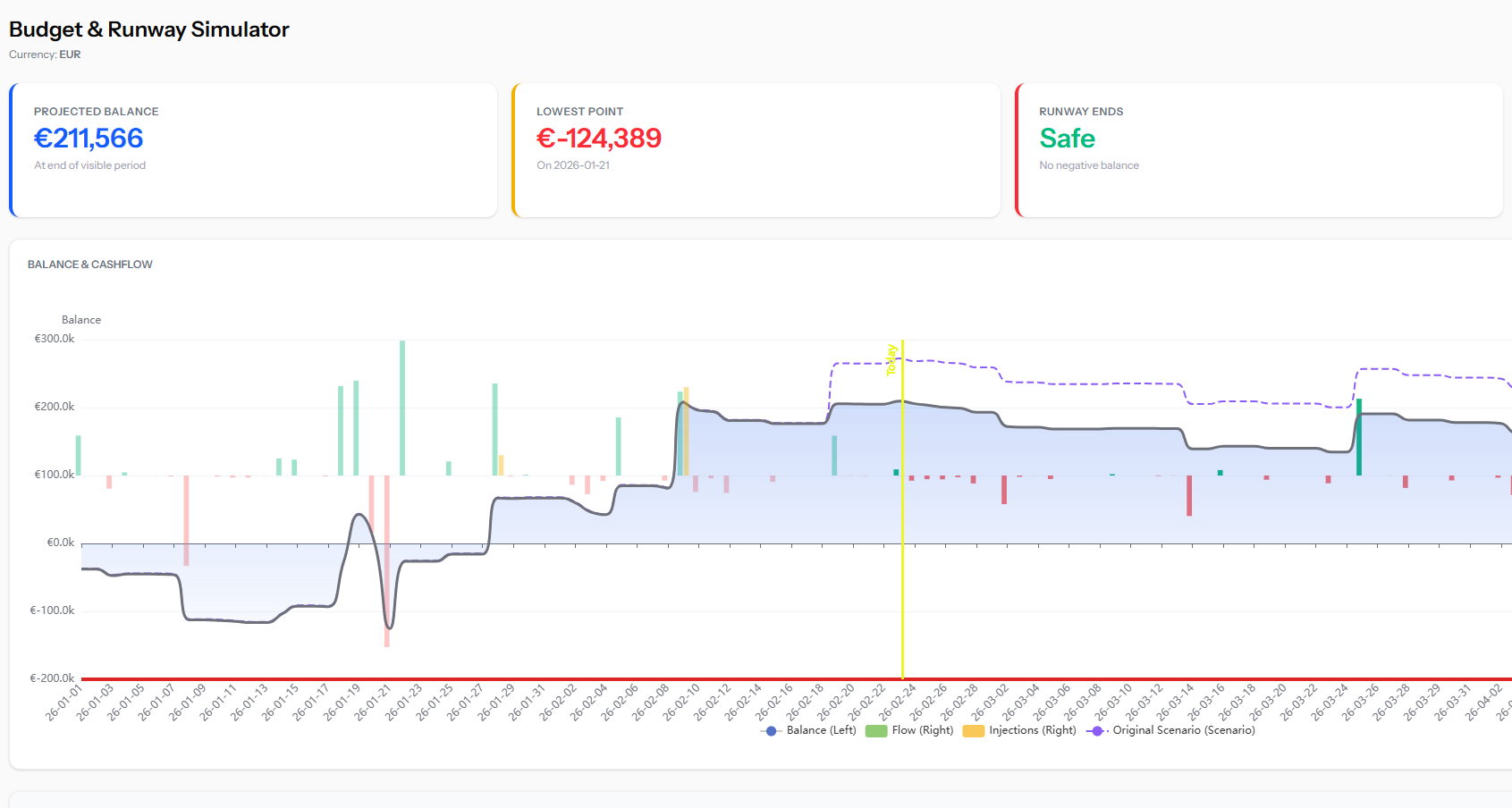The height and width of the screenshot is (808, 1512).
Task: Click the dark green bar near 26-03-26
Action: [1359, 438]
